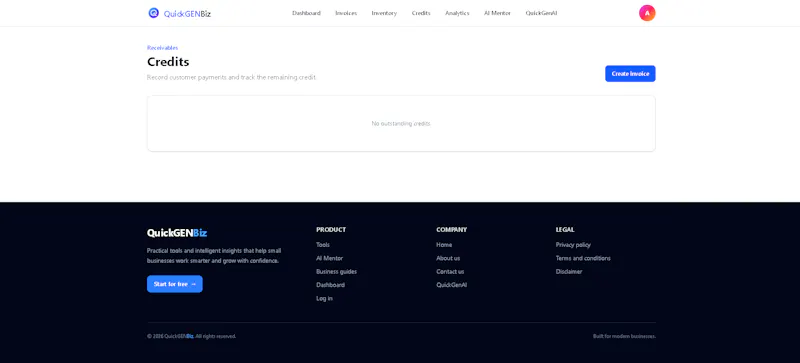This screenshot has width=800, height=363.
Task: Click the QuickGENBiz wordmark in header
Action: coord(187,14)
